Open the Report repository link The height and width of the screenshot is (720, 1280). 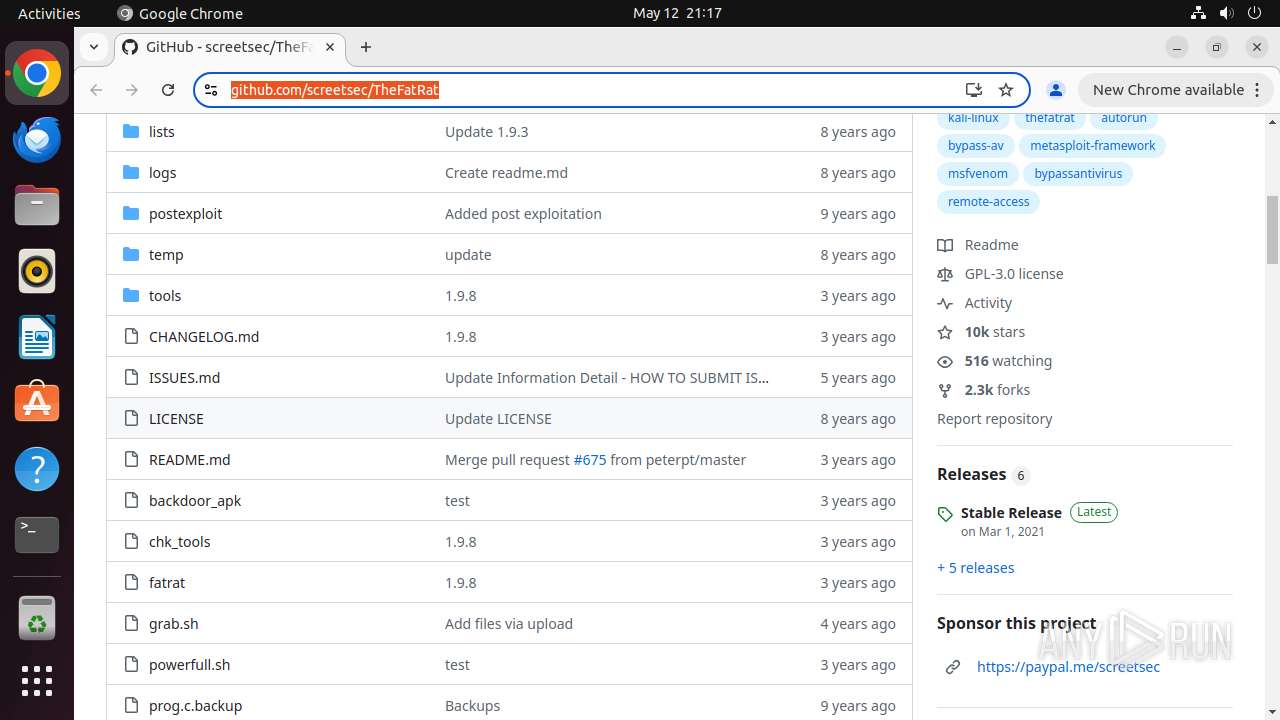(x=994, y=419)
